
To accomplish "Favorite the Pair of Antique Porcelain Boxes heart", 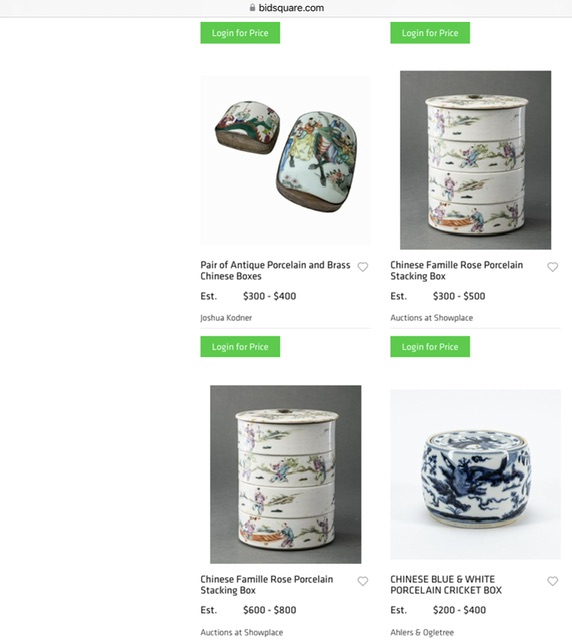I will [x=363, y=267].
